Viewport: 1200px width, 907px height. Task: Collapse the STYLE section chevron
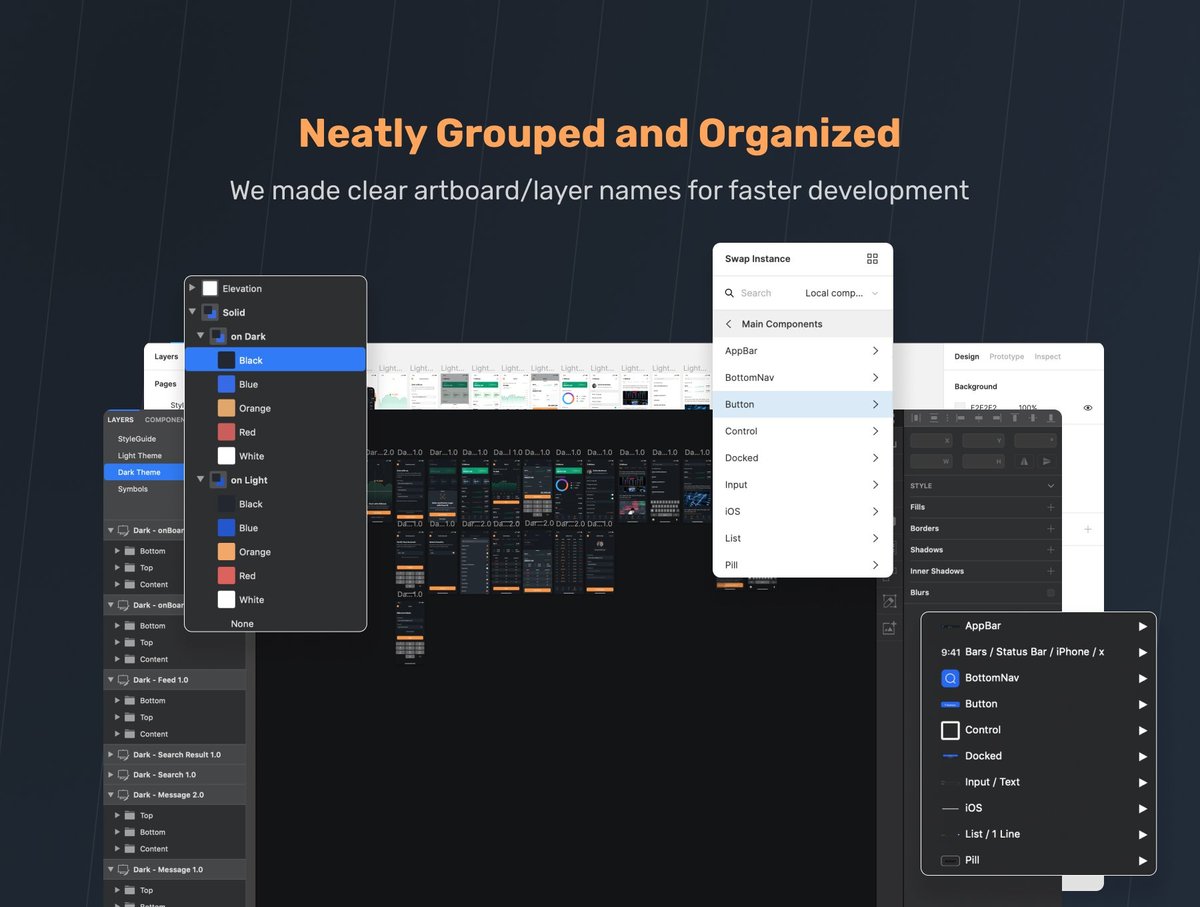pos(1050,486)
